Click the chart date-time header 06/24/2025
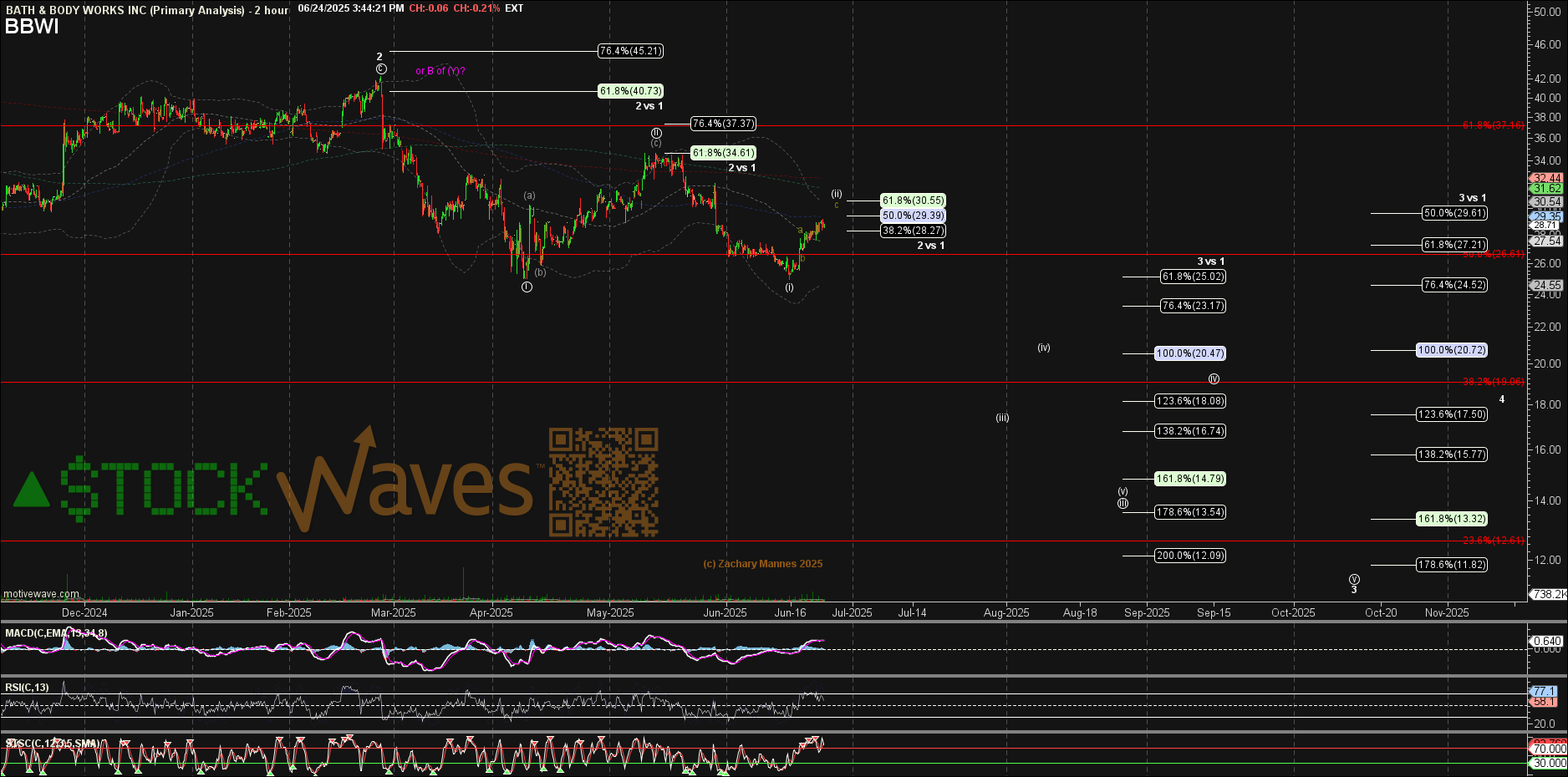The height and width of the screenshot is (777, 1568). 351,8
